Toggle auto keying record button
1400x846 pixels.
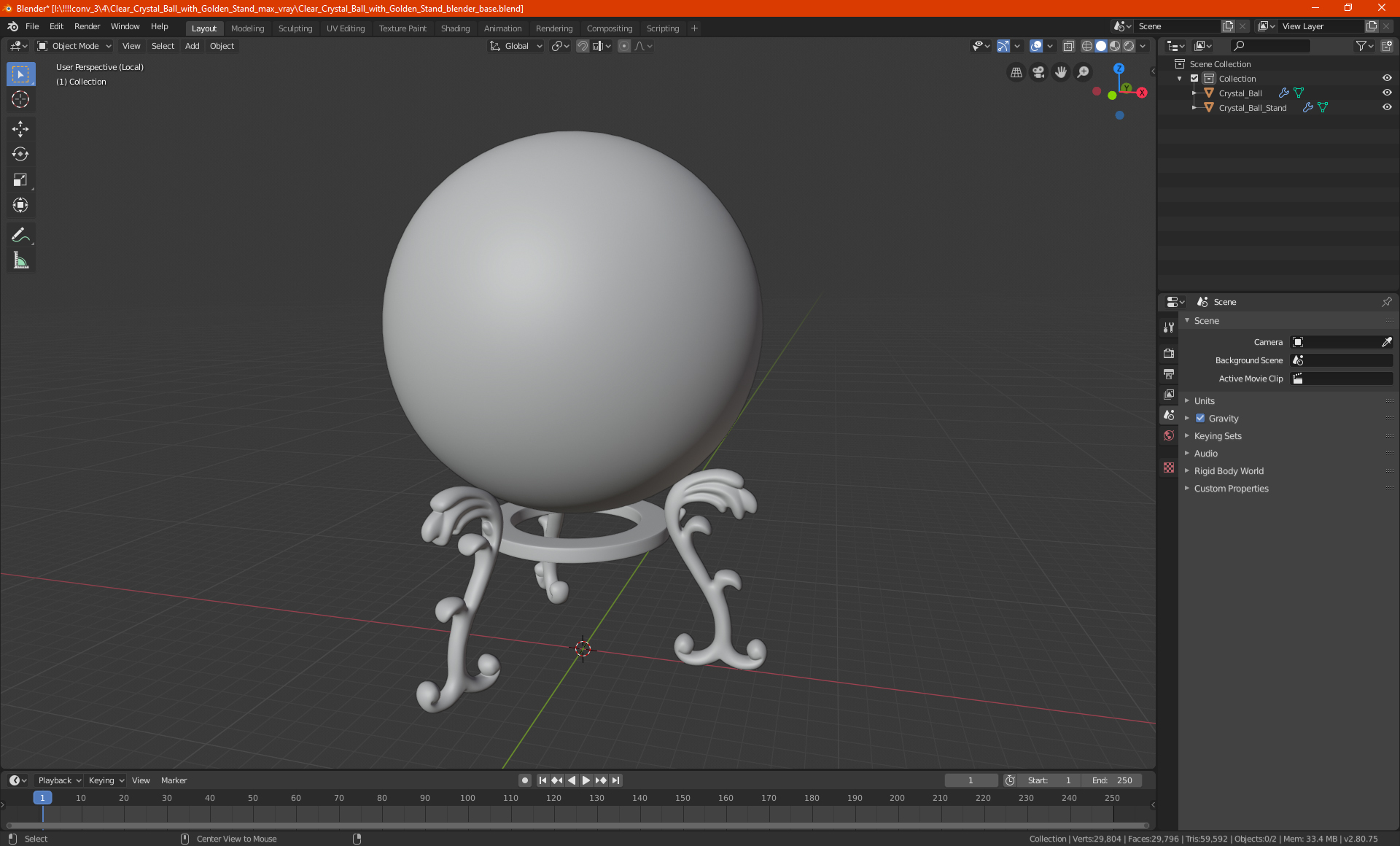pyautogui.click(x=524, y=780)
